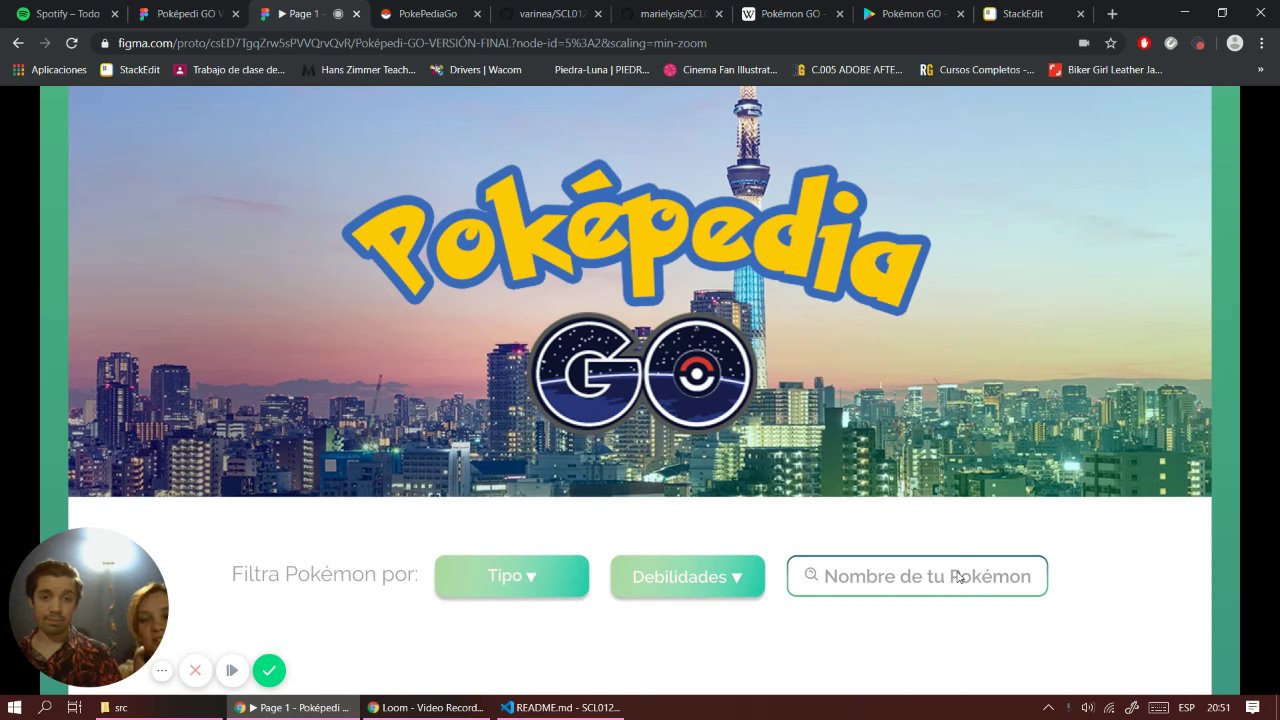Open the Windows notification center
This screenshot has height=720, width=1280.
[1252, 707]
